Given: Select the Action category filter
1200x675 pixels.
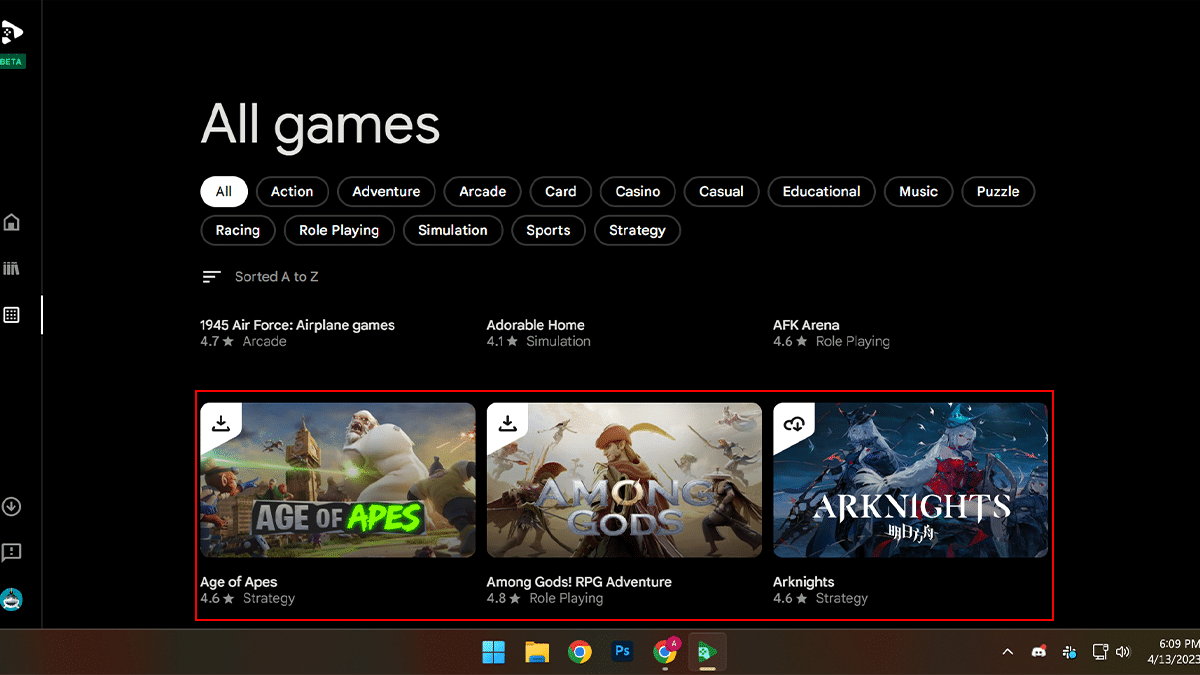Looking at the screenshot, I should point(292,192).
